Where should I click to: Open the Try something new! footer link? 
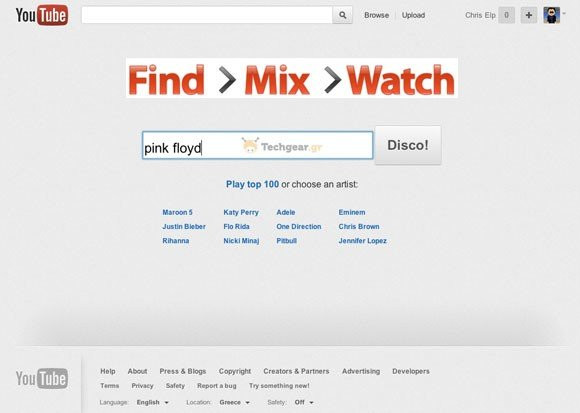(x=279, y=386)
